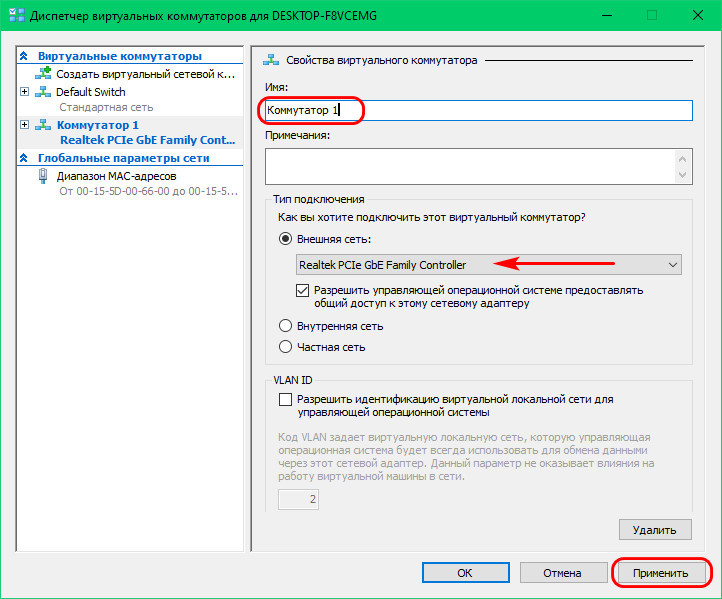This screenshot has width=722, height=599.
Task: Click the От 00-15-5D-00-66-00 range text
Action: point(148,191)
